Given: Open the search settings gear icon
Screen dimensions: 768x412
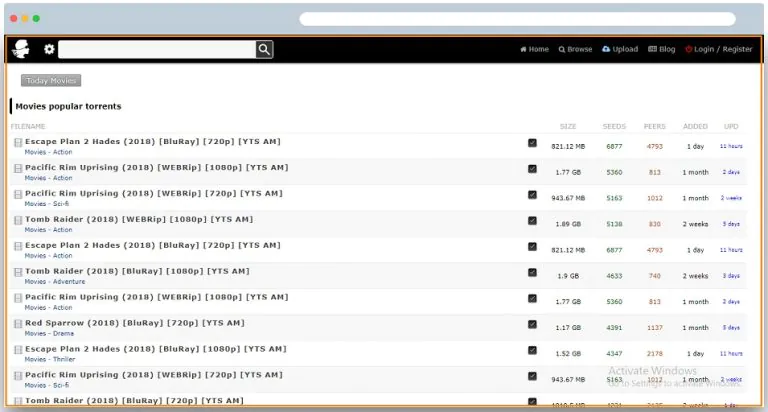Looking at the screenshot, I should [x=49, y=49].
